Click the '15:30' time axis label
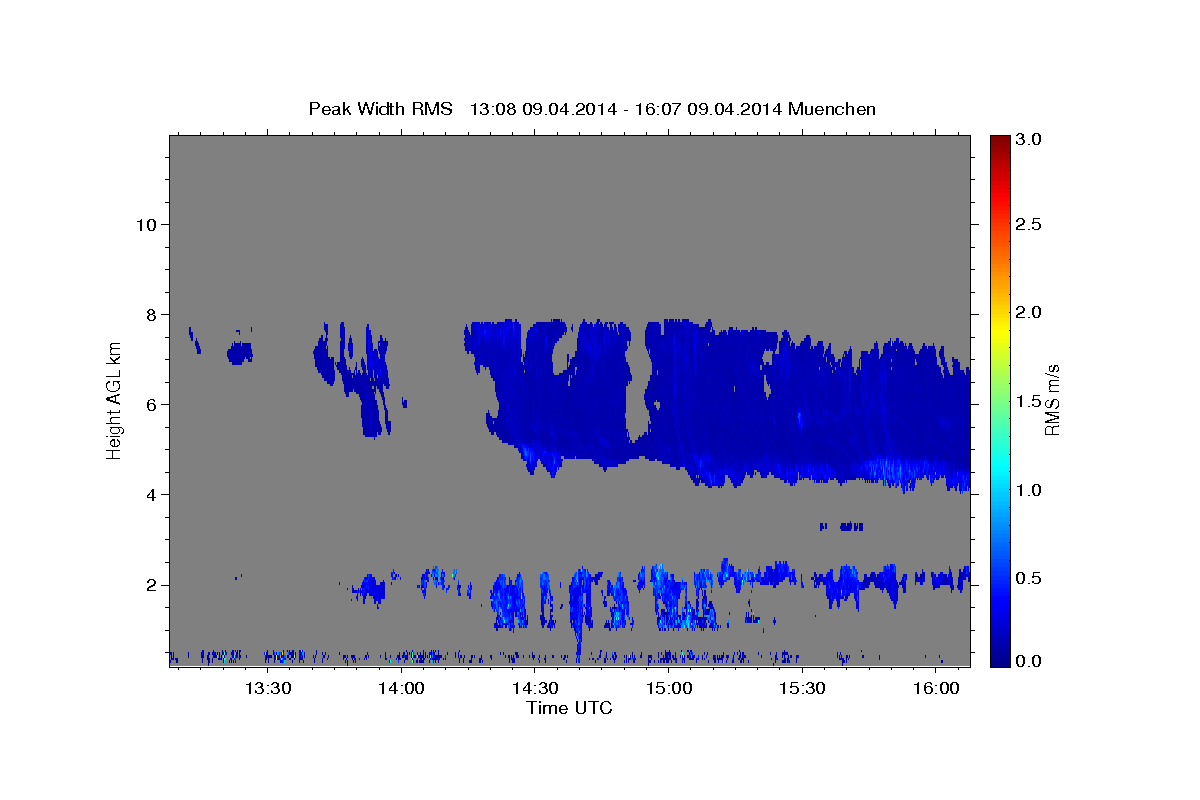The height and width of the screenshot is (800, 1200). point(802,688)
